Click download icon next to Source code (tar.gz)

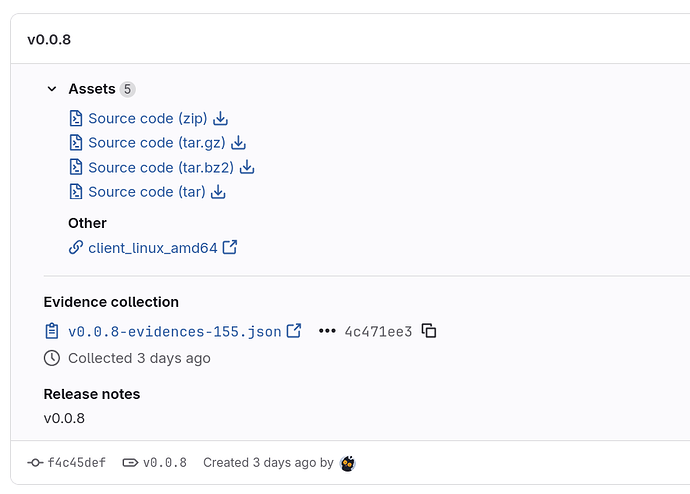[x=239, y=143]
